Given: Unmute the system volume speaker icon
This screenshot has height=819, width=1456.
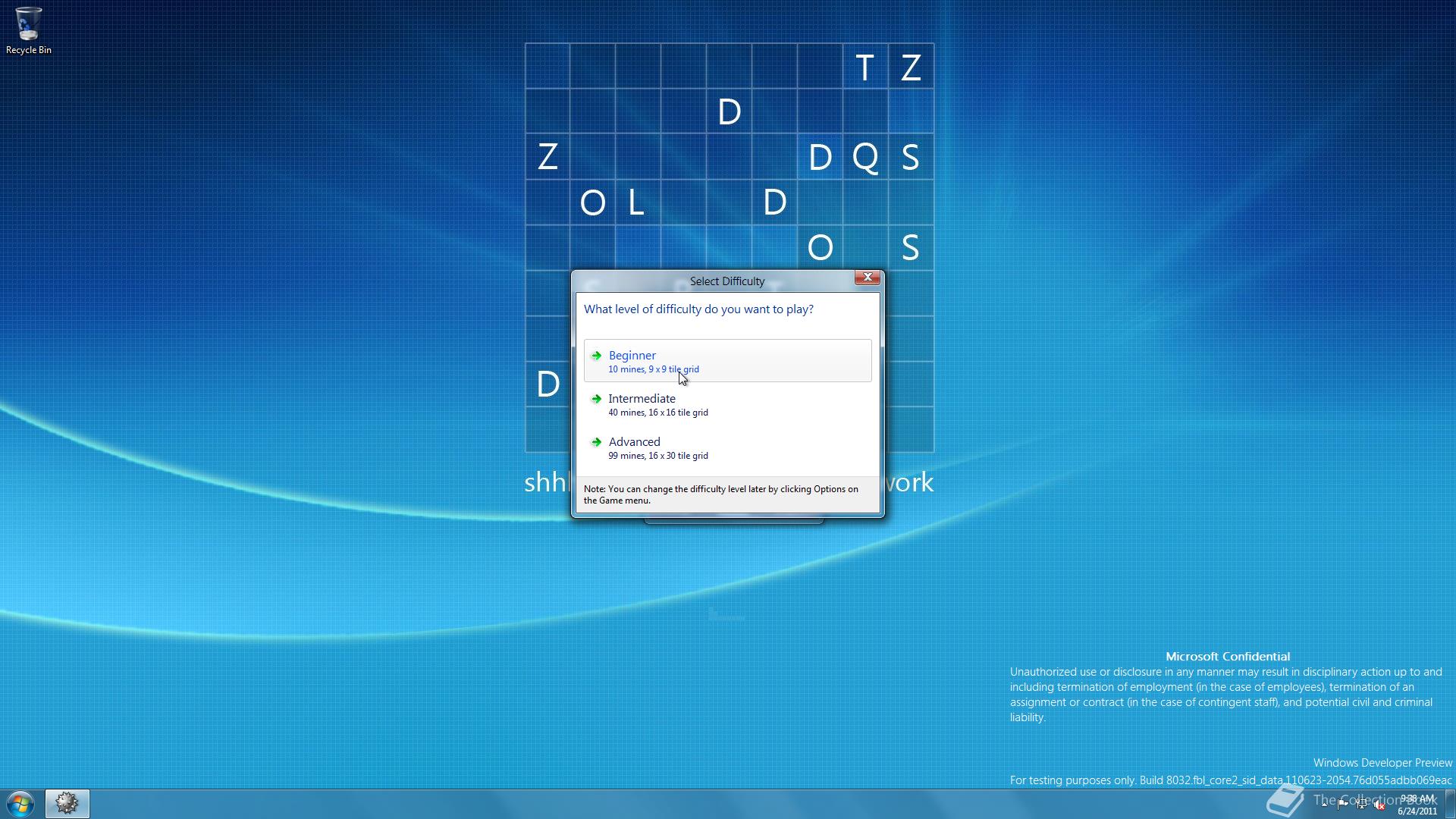Looking at the screenshot, I should tap(1379, 806).
